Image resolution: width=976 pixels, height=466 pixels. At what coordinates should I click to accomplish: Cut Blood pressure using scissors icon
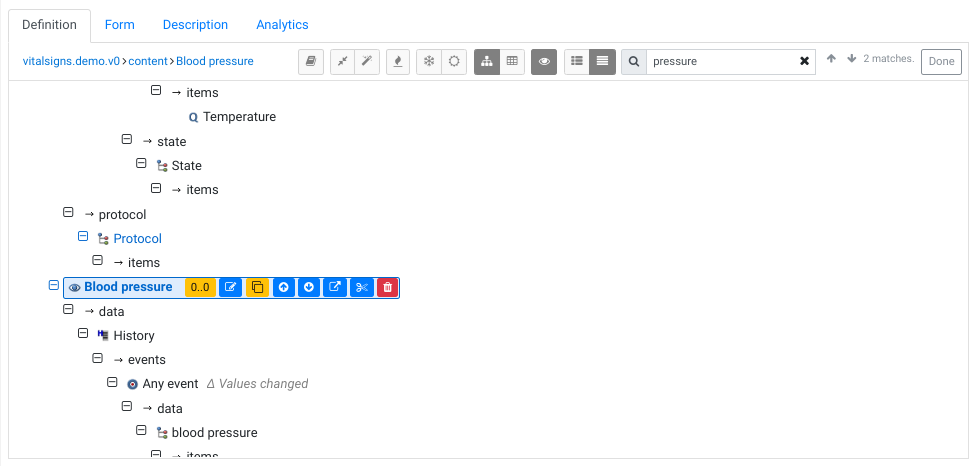(x=362, y=288)
